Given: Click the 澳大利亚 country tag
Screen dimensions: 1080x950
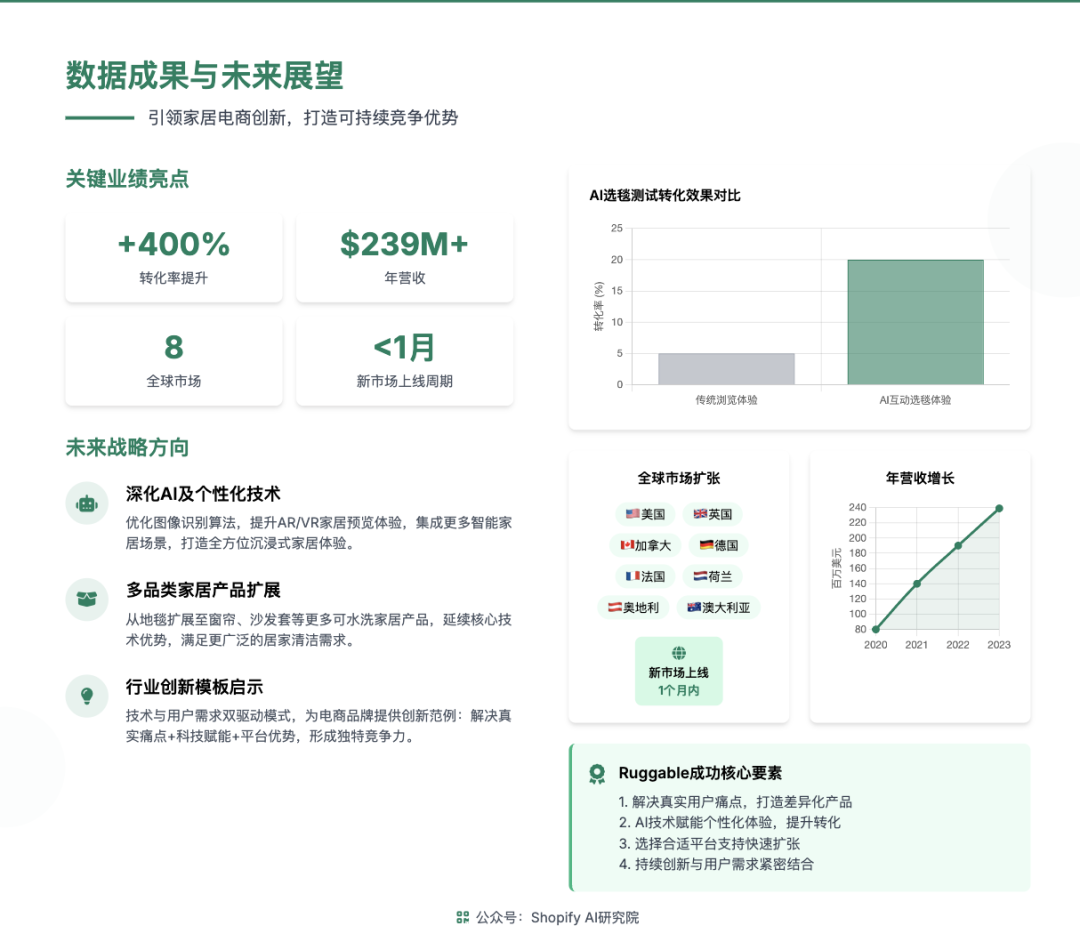Looking at the screenshot, I should pos(718,607).
